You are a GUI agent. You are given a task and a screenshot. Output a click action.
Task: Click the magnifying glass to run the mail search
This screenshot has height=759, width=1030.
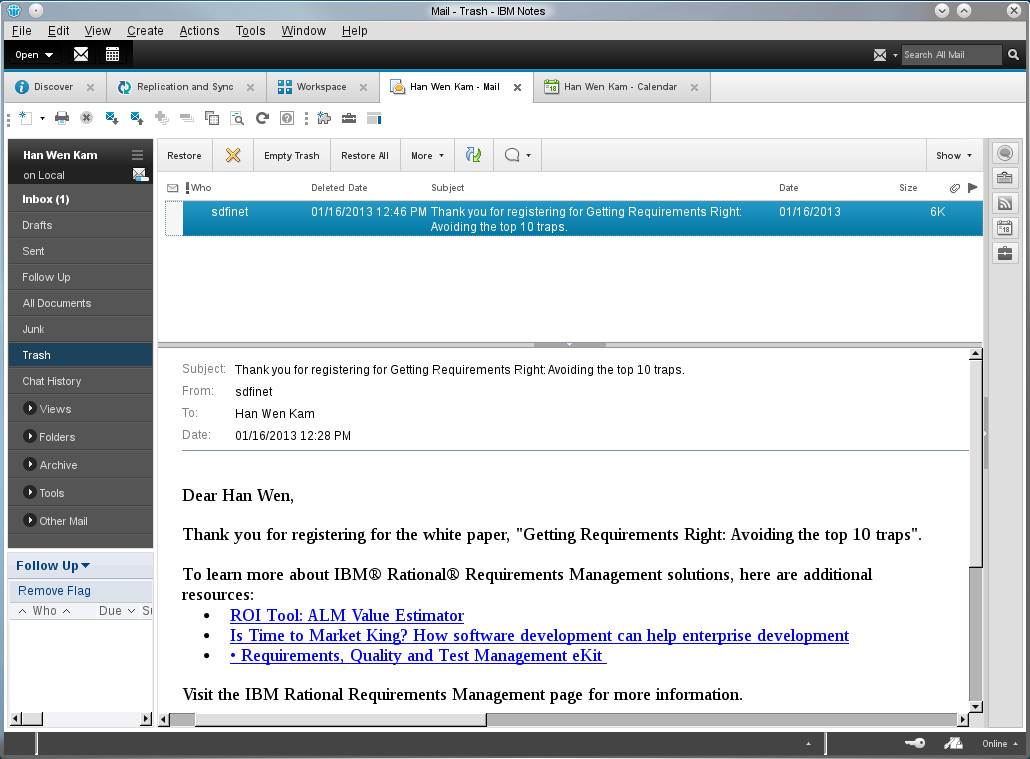[1013, 55]
